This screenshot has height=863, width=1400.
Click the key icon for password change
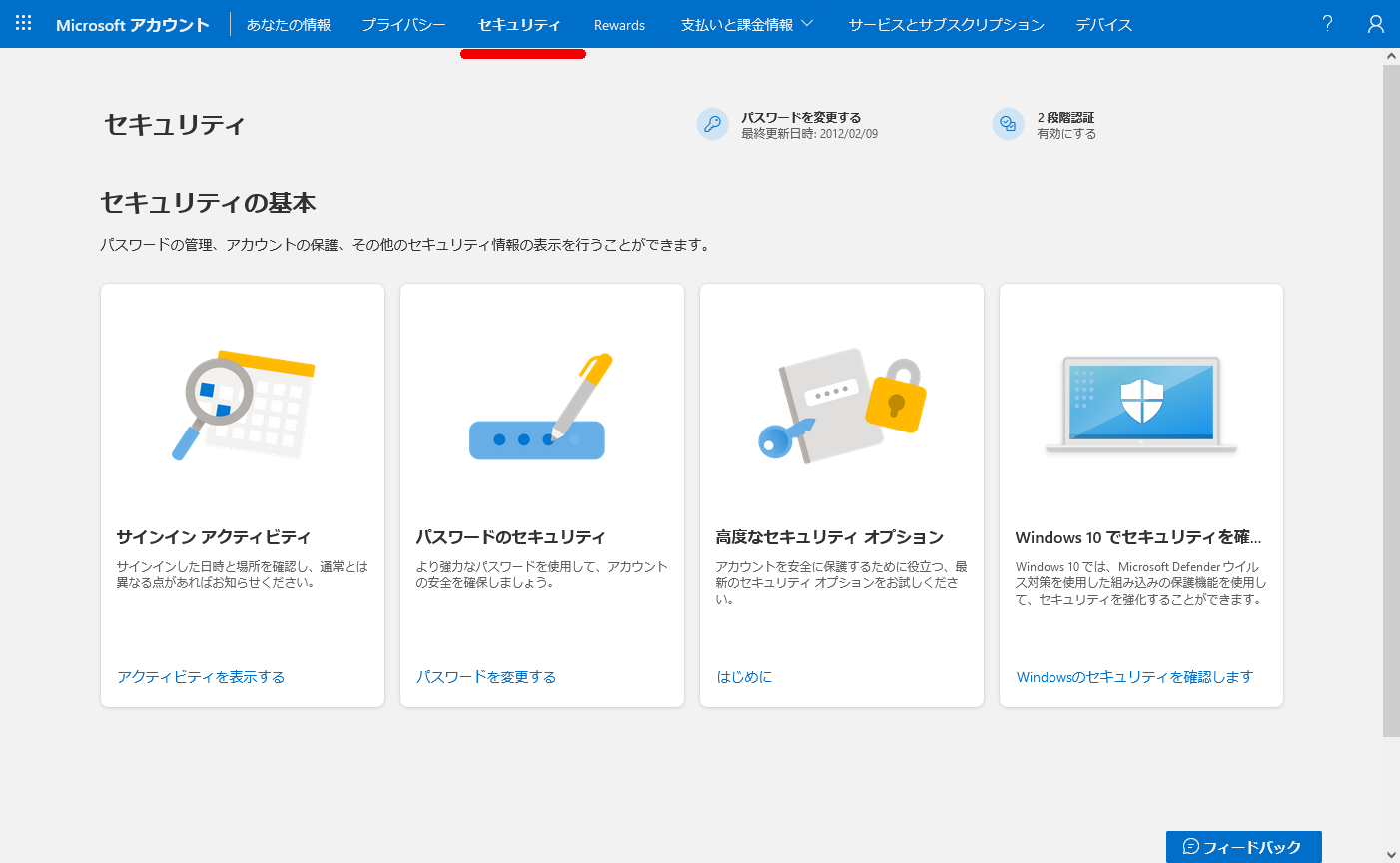point(712,124)
